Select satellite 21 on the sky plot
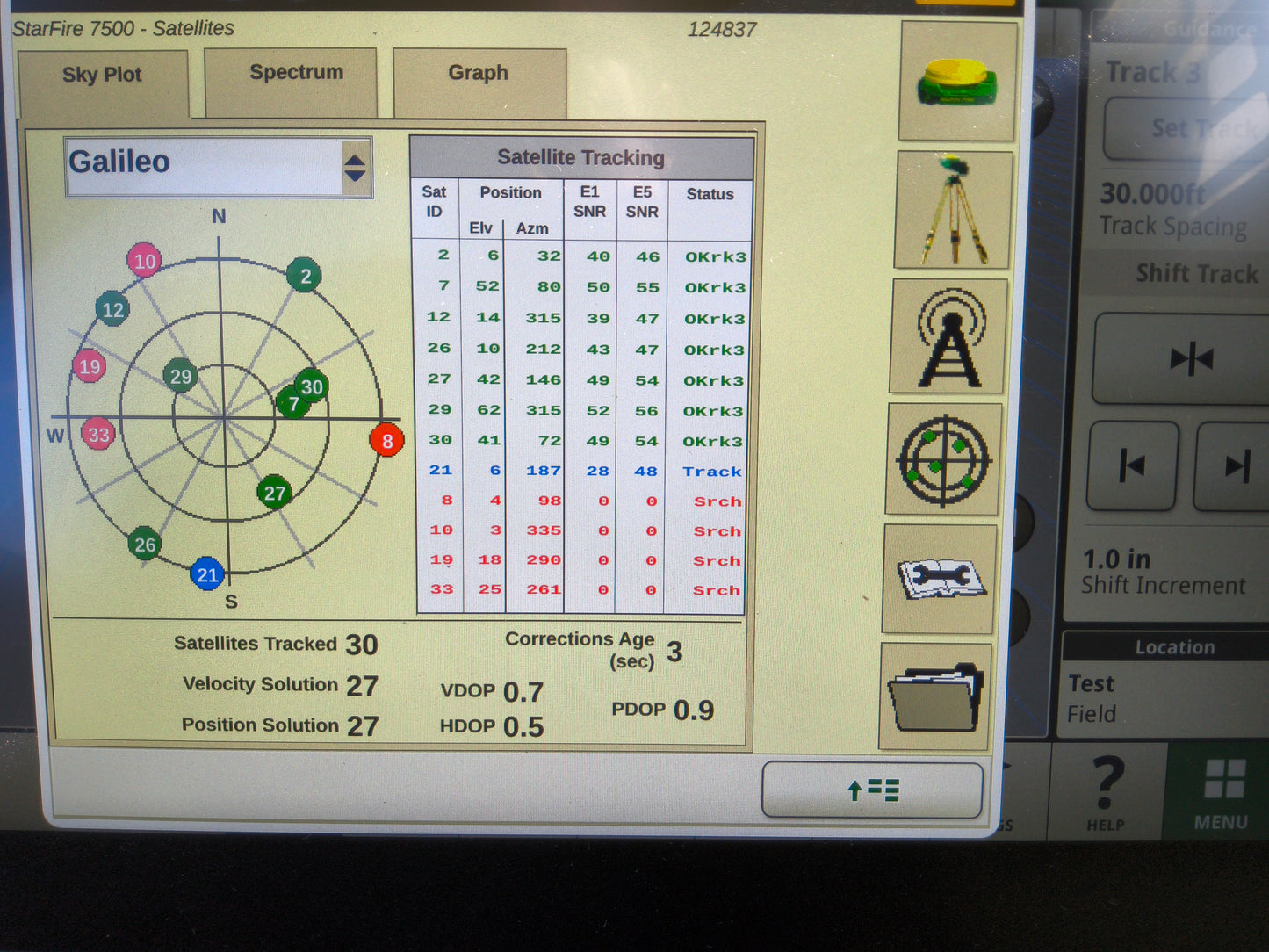This screenshot has width=1269, height=952. (x=208, y=575)
